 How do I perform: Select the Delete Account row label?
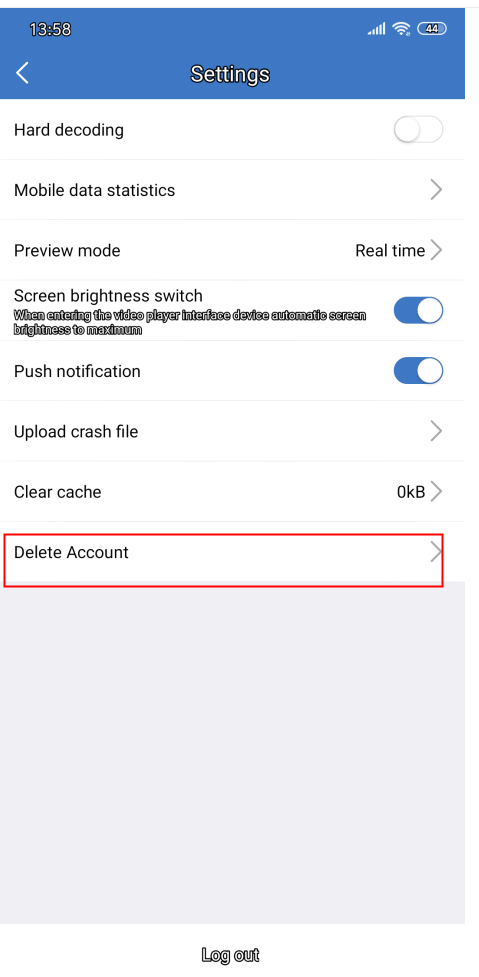pyautogui.click(x=71, y=552)
